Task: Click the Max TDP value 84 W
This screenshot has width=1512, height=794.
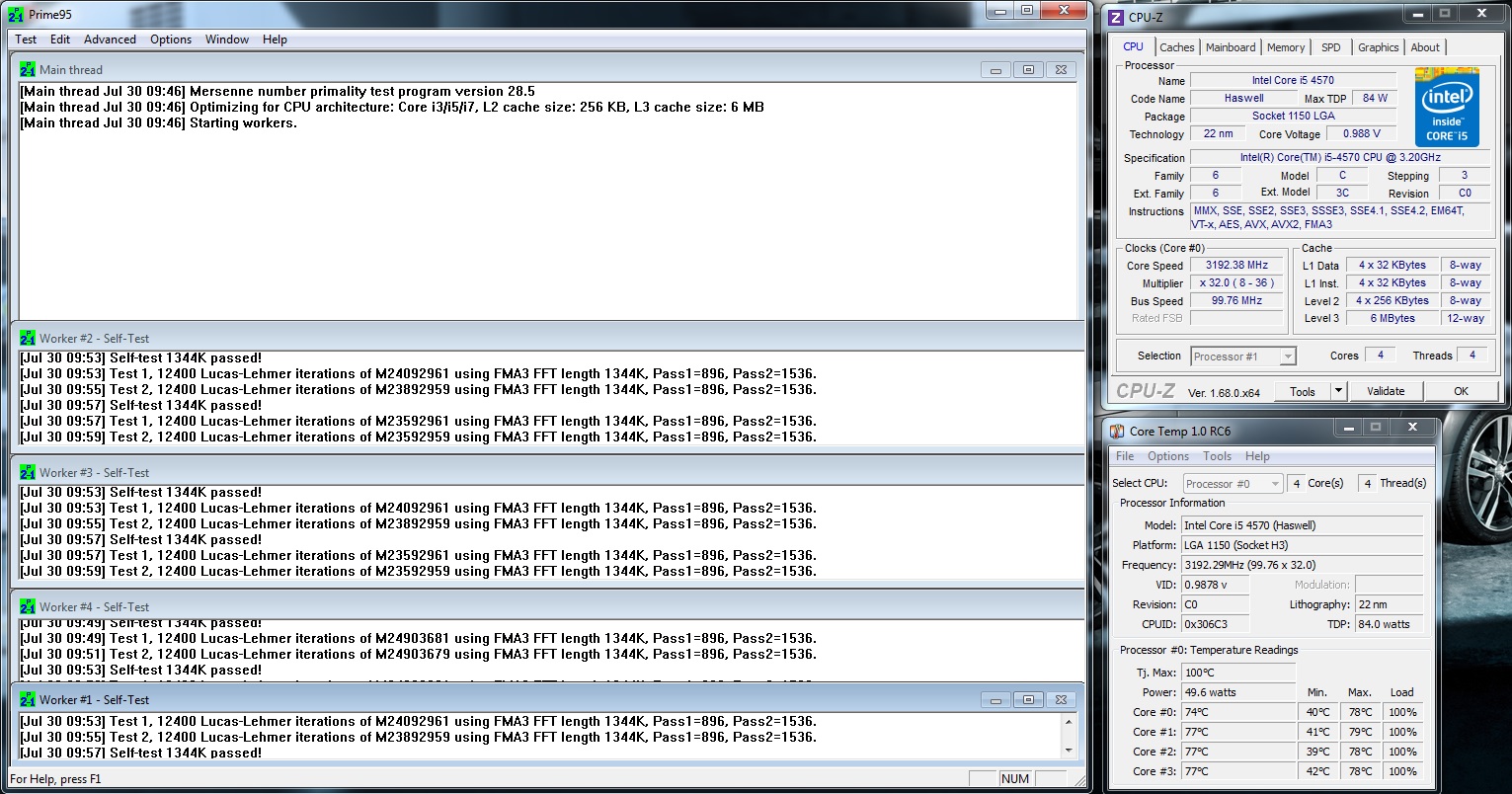Action: [1375, 98]
